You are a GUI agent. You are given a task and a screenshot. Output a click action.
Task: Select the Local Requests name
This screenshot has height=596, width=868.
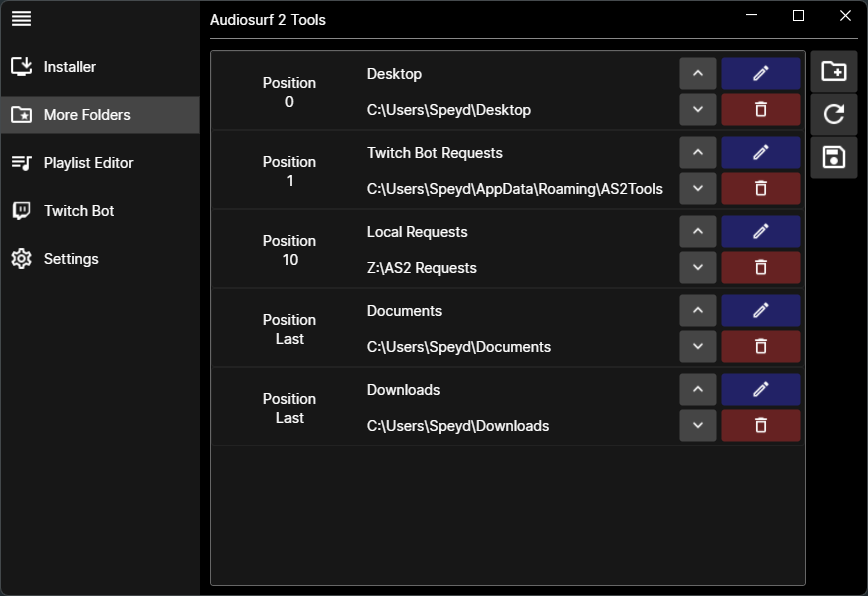click(417, 232)
